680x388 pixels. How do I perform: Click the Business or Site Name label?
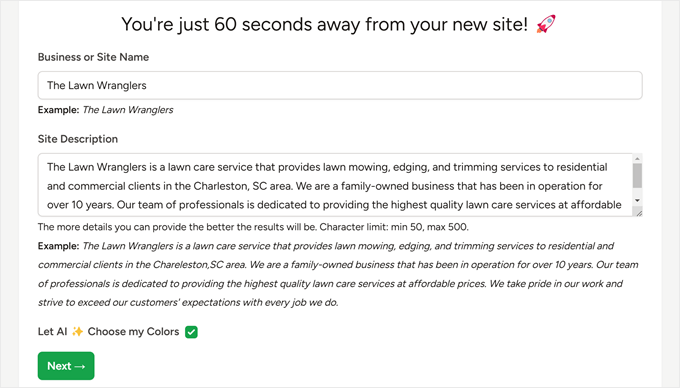[x=93, y=57]
